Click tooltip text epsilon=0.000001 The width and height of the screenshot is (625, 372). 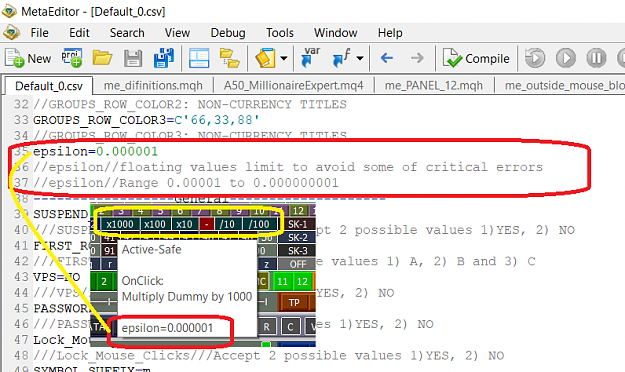pos(167,328)
